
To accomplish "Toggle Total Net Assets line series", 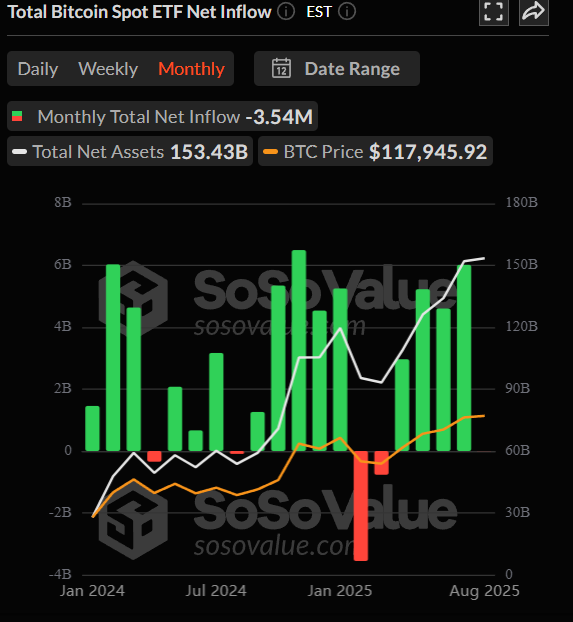I will pos(130,151).
